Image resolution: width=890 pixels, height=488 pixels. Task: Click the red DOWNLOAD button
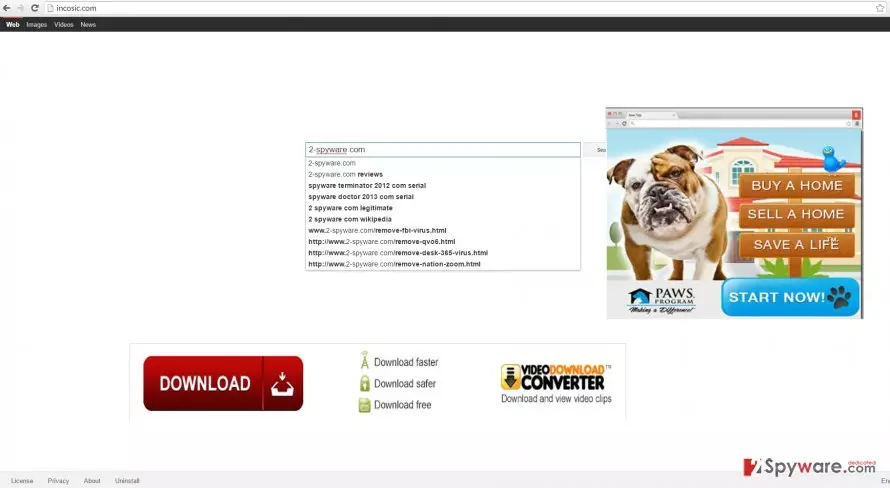(223, 383)
